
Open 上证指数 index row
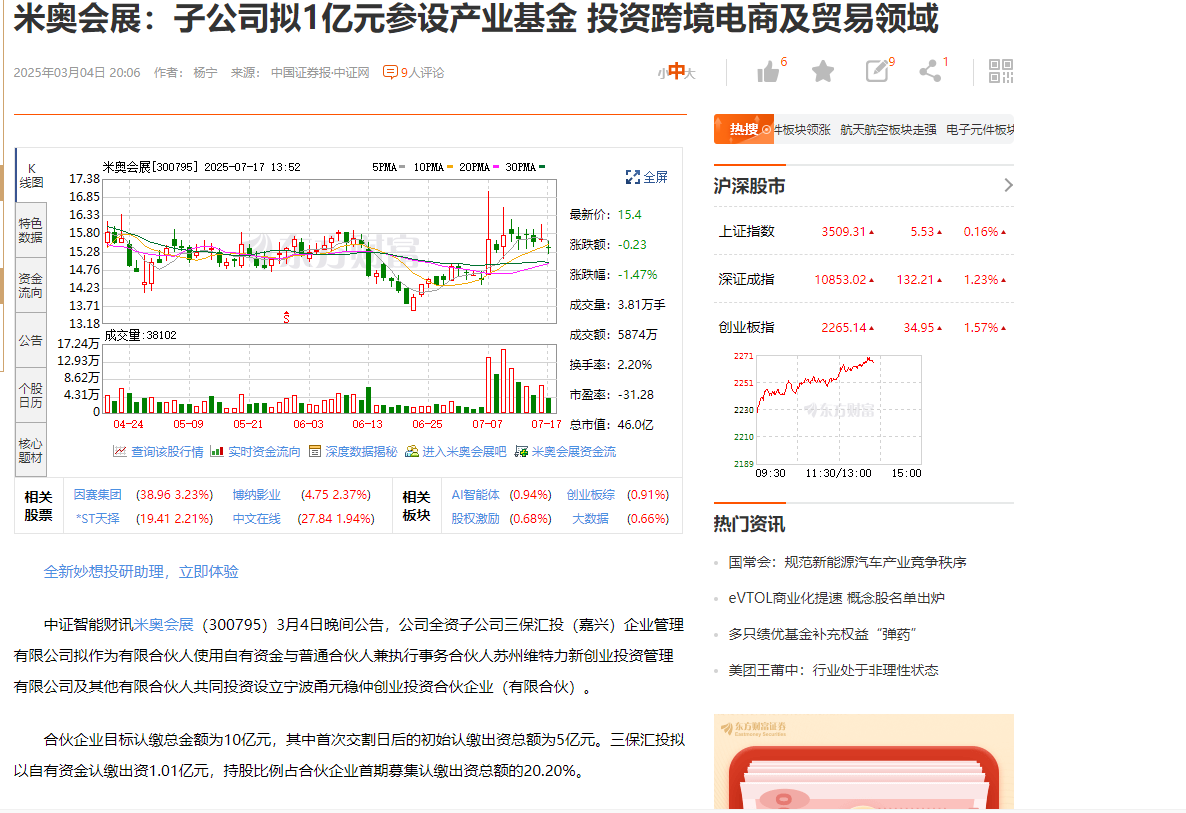(x=863, y=231)
